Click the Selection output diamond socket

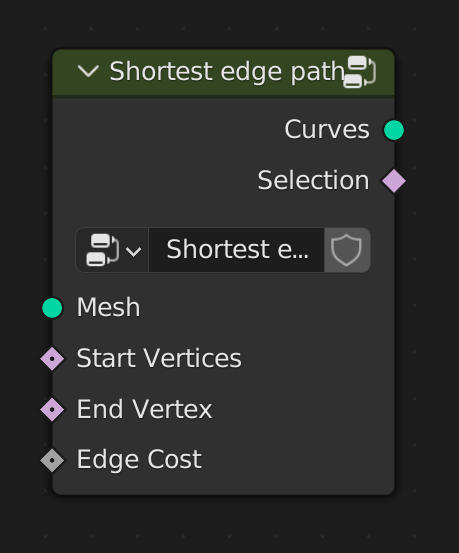394,181
